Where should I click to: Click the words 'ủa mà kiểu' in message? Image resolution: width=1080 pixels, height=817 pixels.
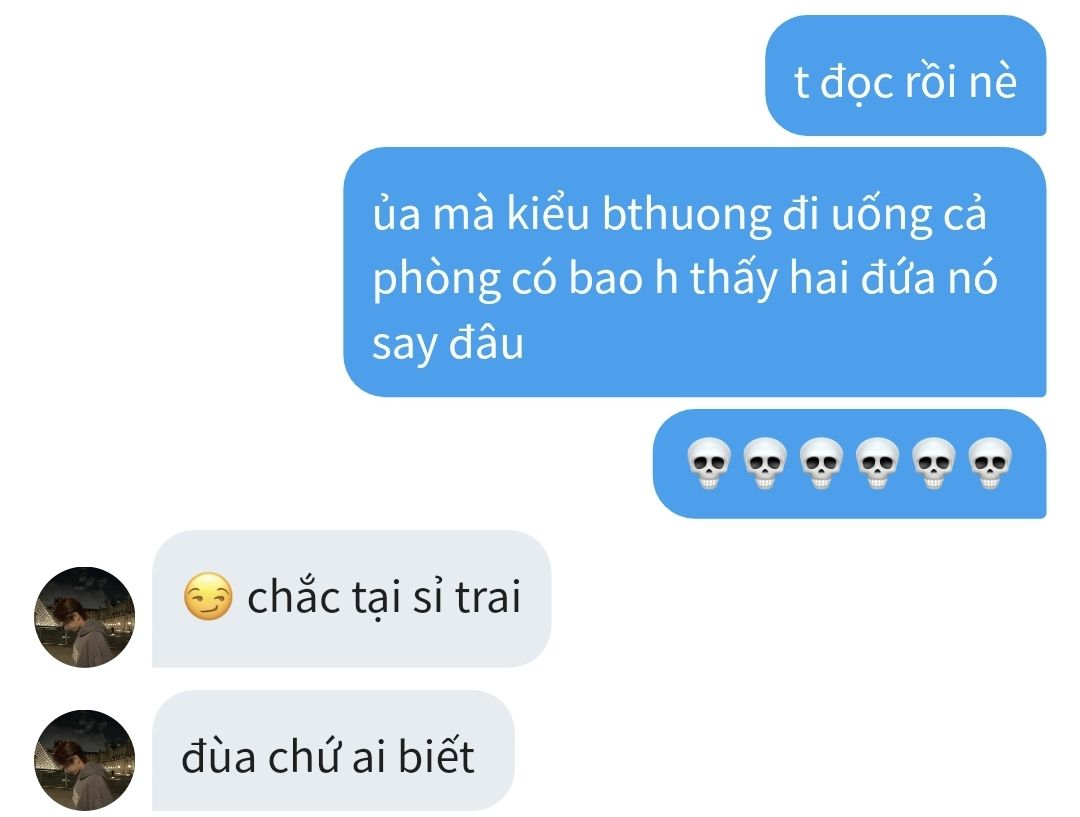click(481, 213)
